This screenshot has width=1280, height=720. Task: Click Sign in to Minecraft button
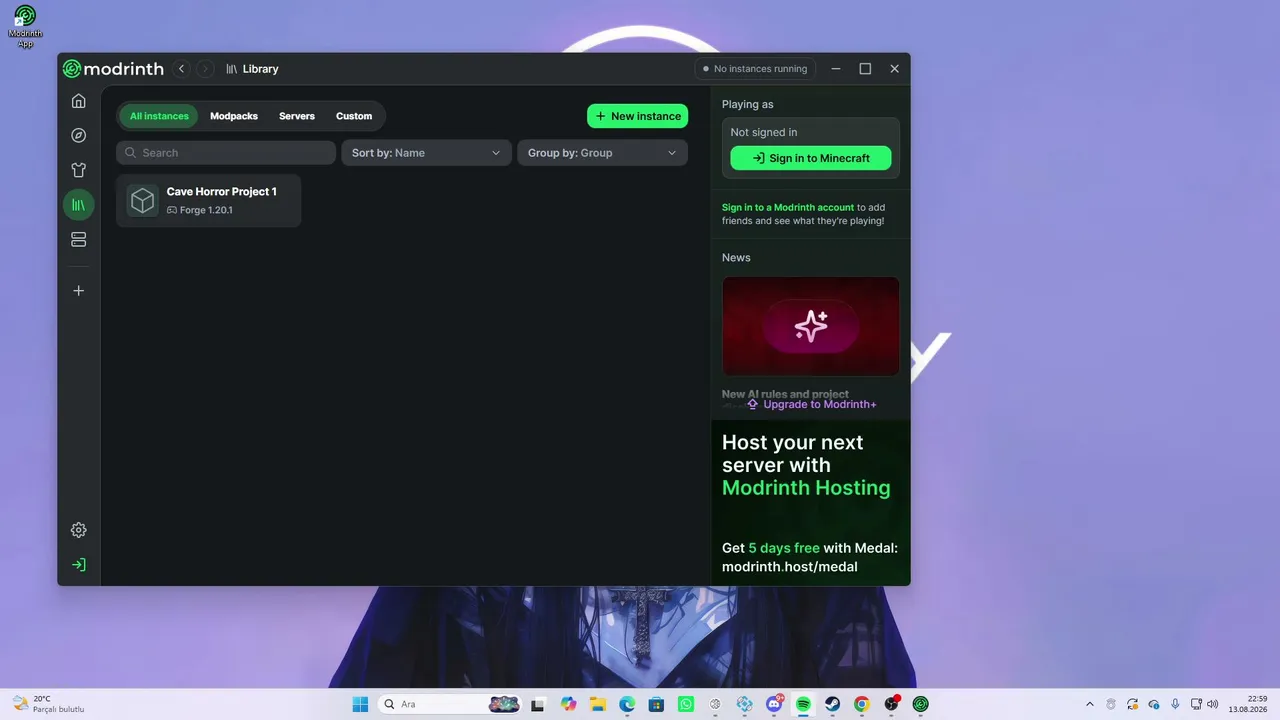point(811,158)
